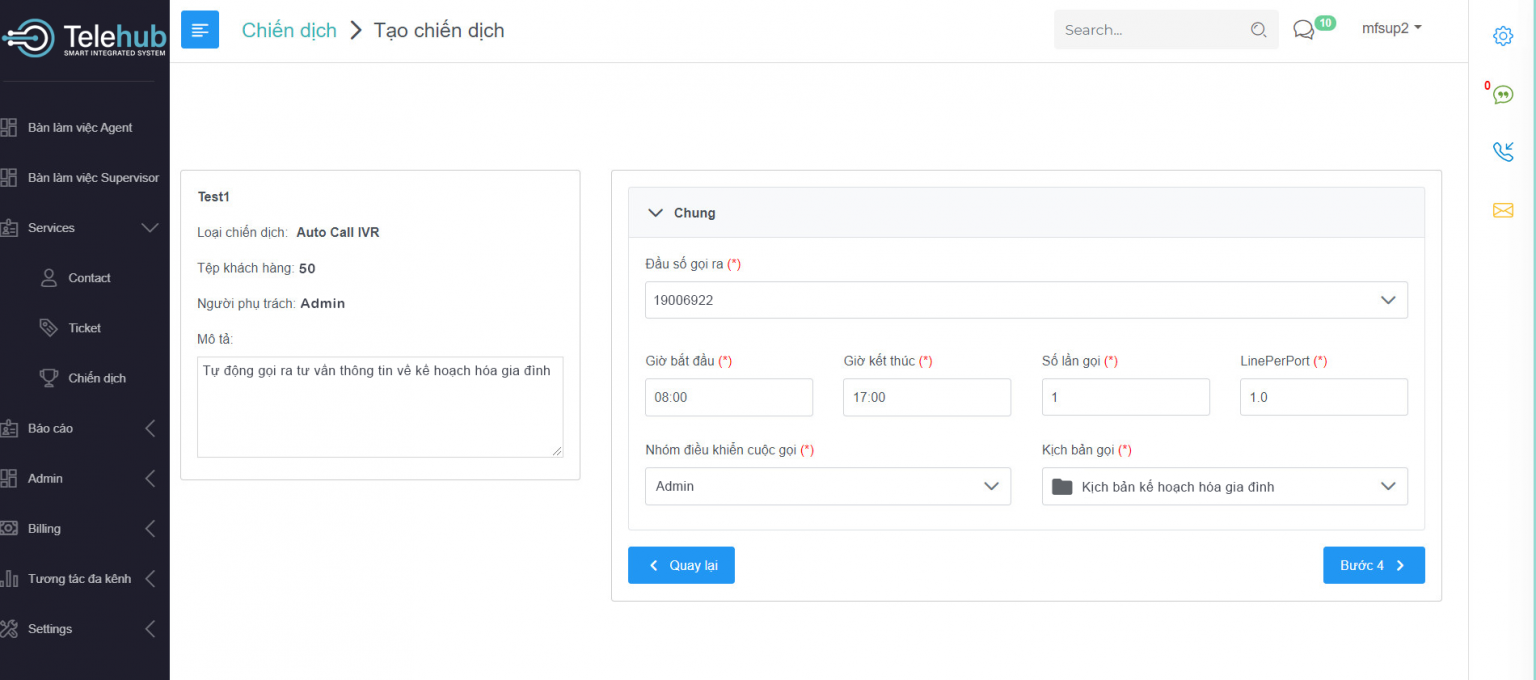
Task: Click the Giờ bắt đầu time field showing 08:00
Action: tap(728, 397)
